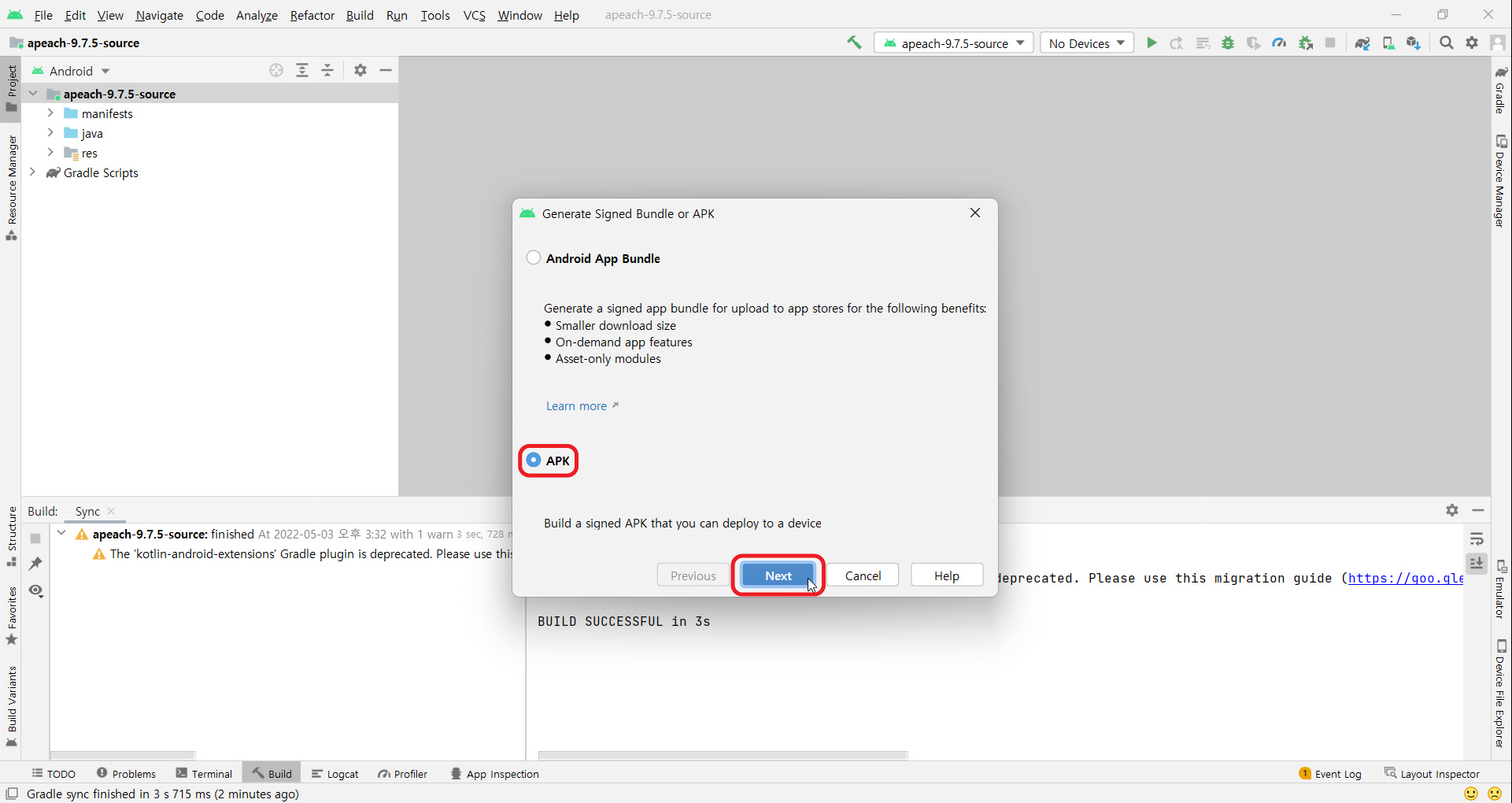
Task: Open the Android project view dropdown
Action: 71,70
